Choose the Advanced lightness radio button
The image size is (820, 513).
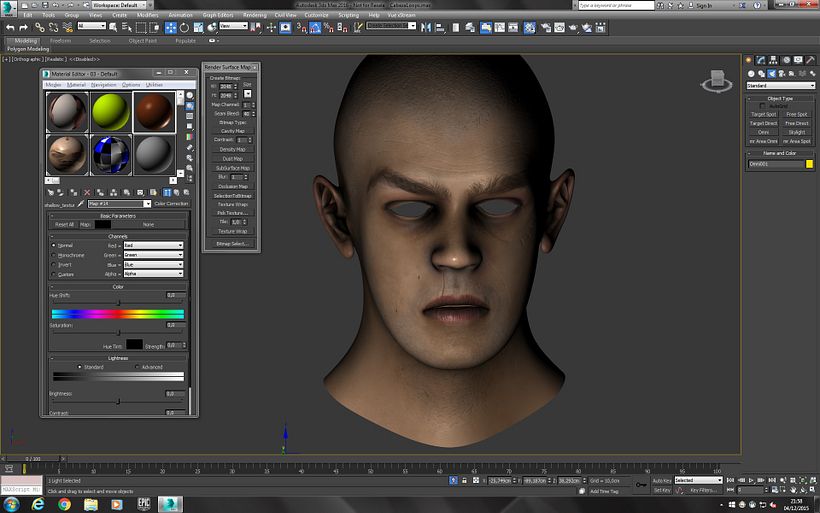pos(138,367)
